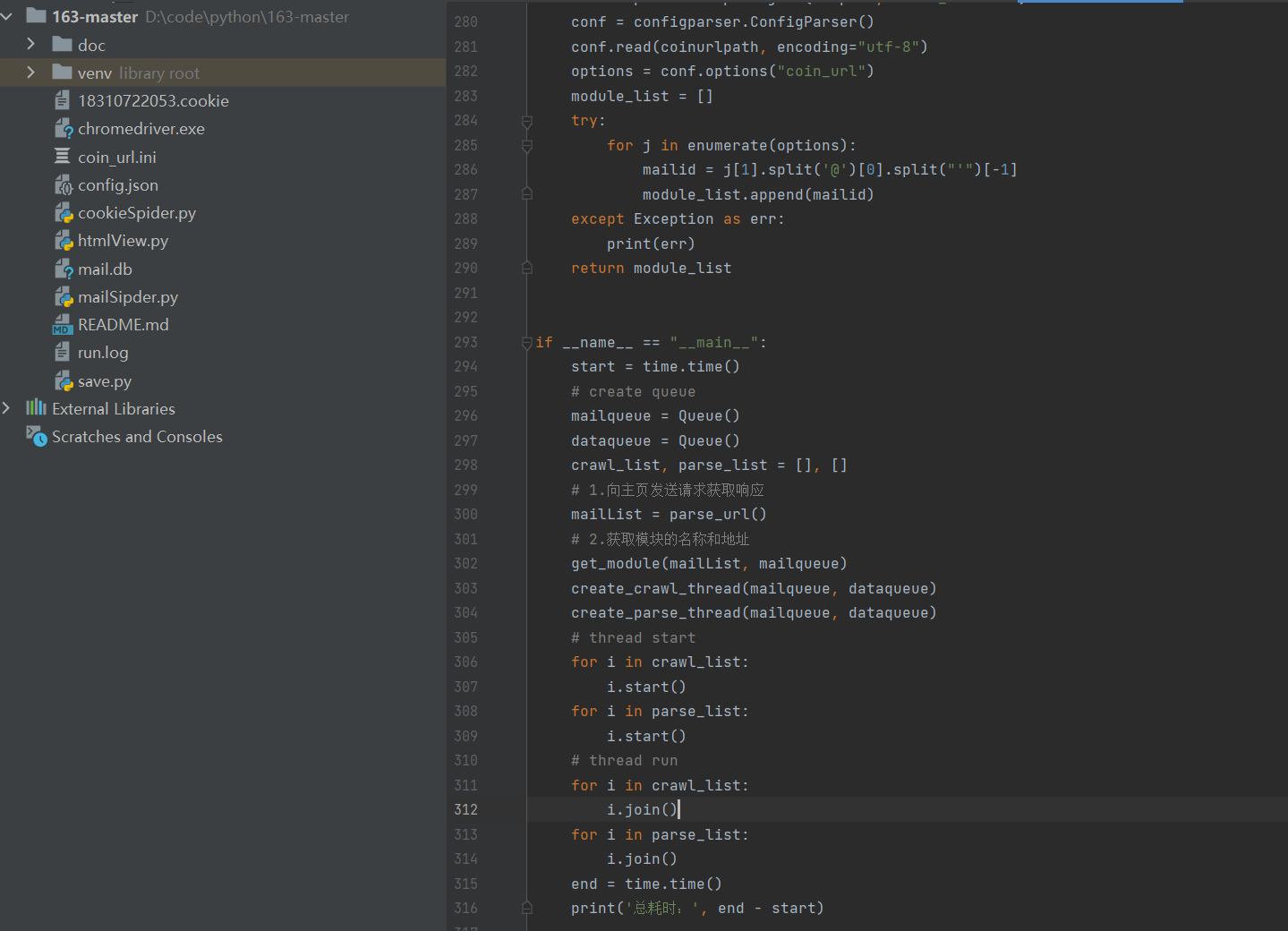Collapse the 163-master project root
The width and height of the screenshot is (1288, 931).
pos(7,16)
